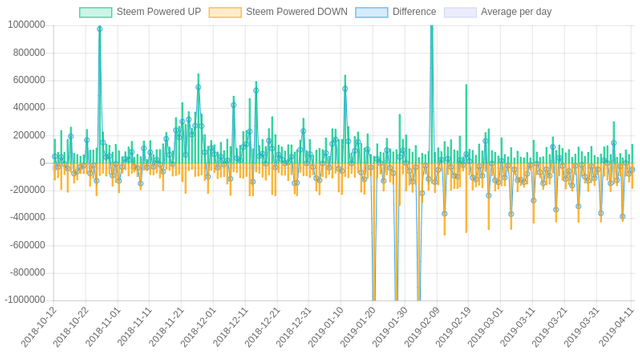Click the -1000000 y-axis value
Screen dimensions: 640x361
point(25,300)
